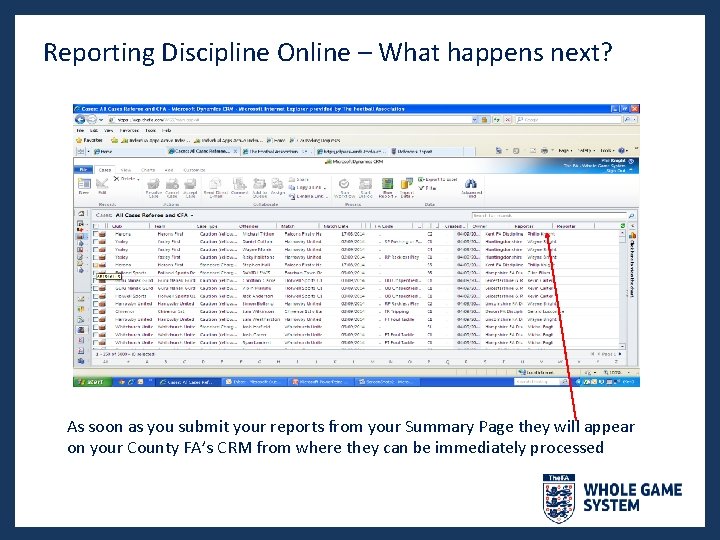Open Advanced Find with the binoculars icon
Viewport: 720px width, 540px height.
(472, 187)
